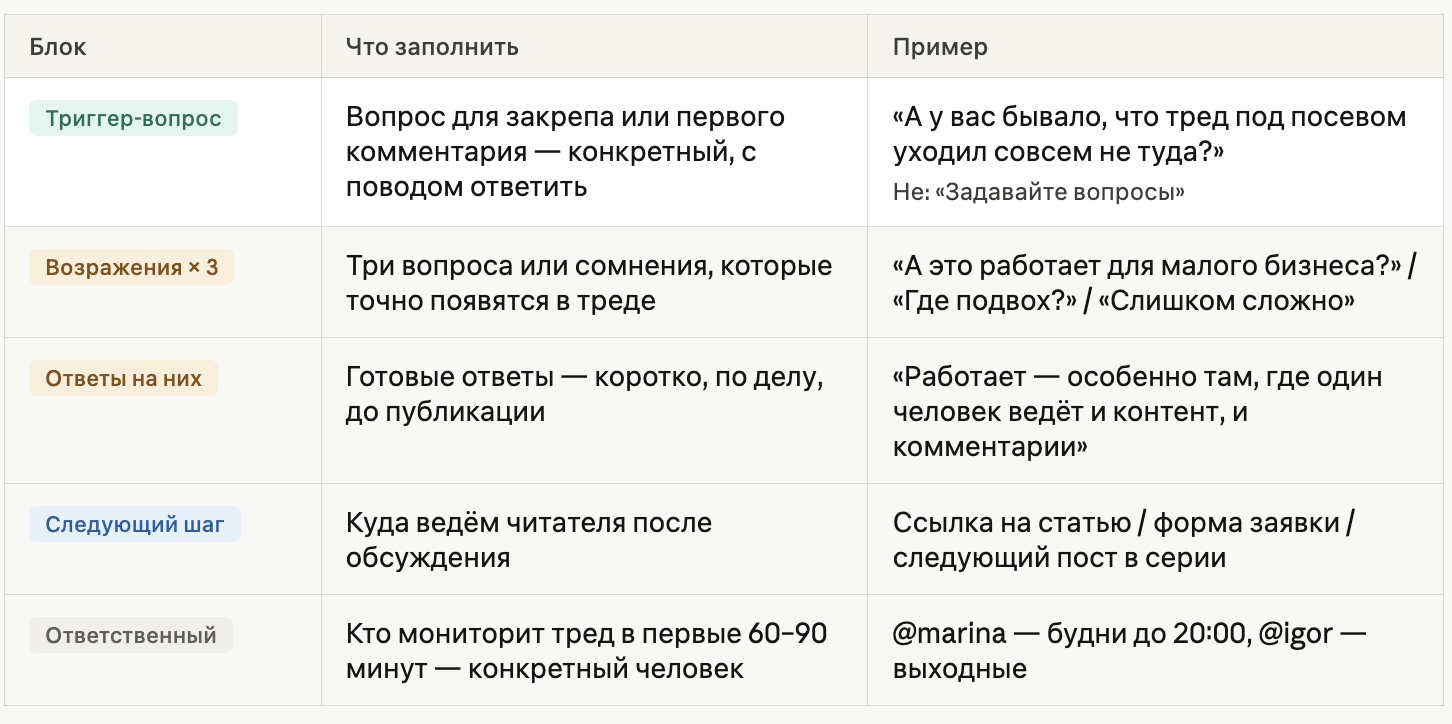This screenshot has height=724, width=1452.
Task: Click the «Вопрос для закрепа или первого комментария» cell
Action: [565, 152]
